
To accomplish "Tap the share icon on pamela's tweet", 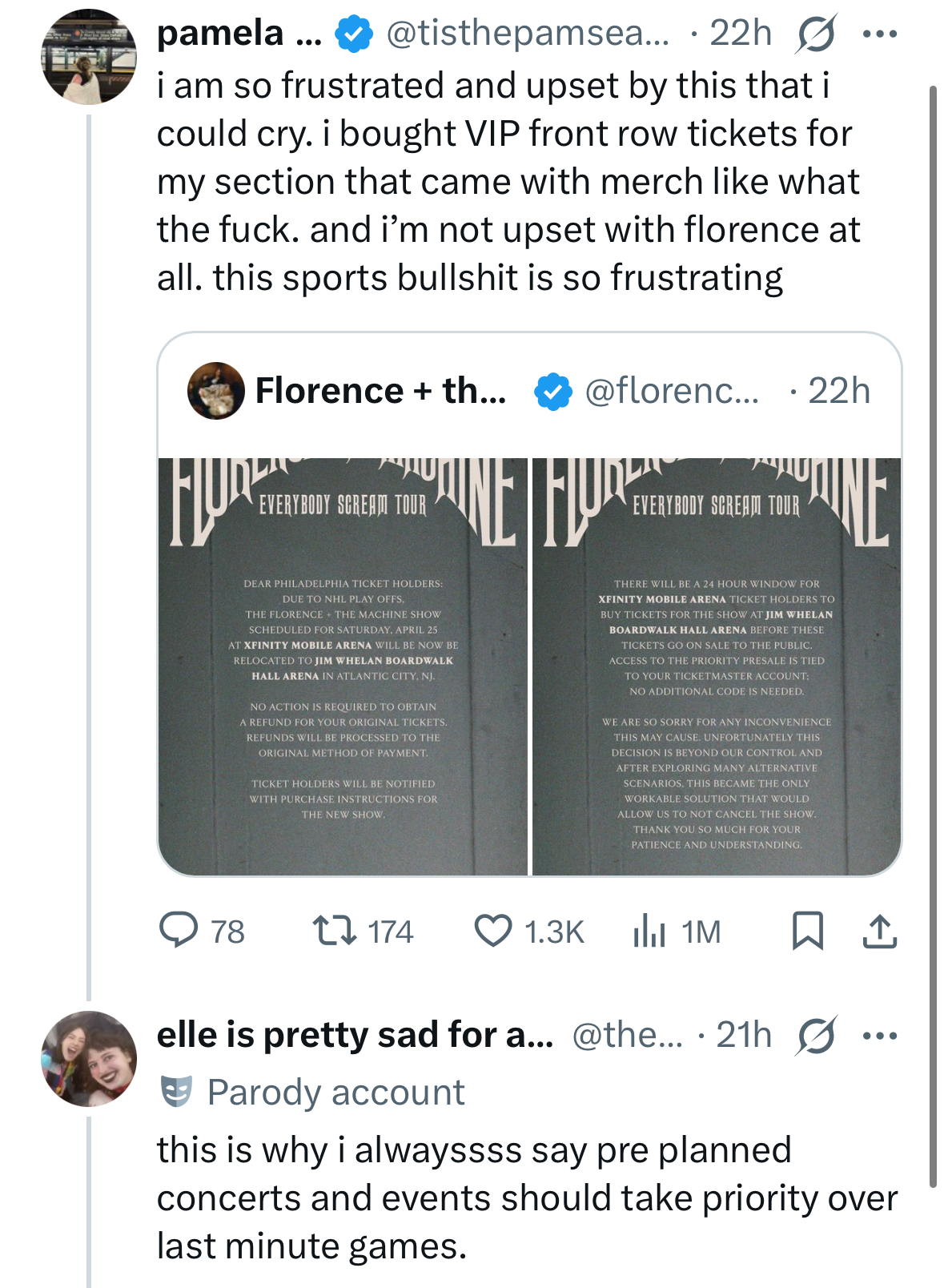I will pos(879,931).
